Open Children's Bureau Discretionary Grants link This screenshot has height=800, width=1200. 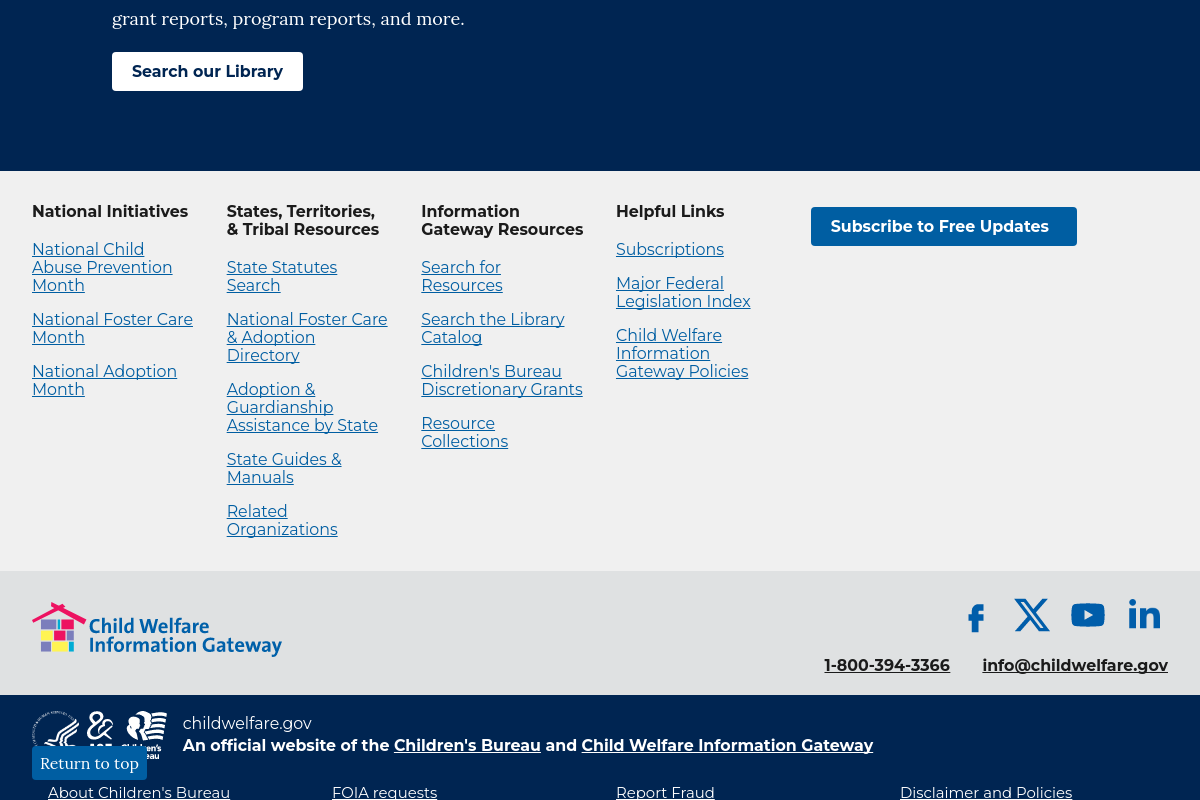[502, 380]
